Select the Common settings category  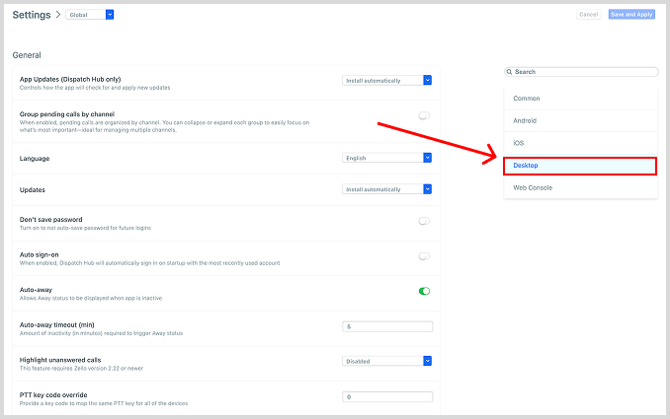(x=580, y=98)
